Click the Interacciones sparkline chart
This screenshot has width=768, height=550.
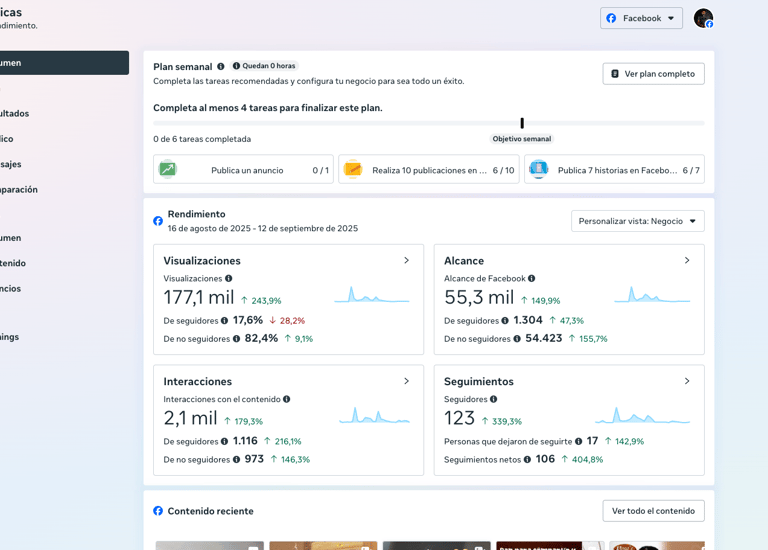[x=374, y=415]
